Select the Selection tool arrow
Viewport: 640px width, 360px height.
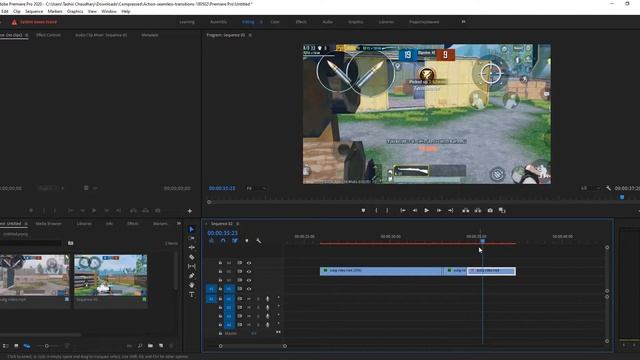tap(191, 229)
